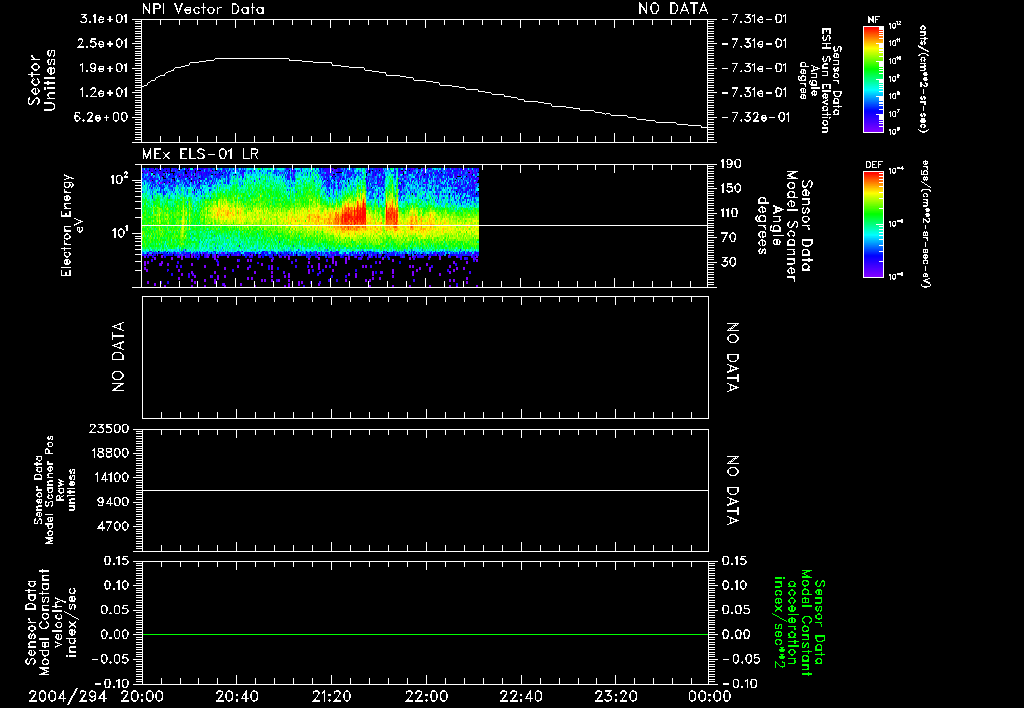Click the "1.2e+01" sector tick label
The image size is (1024, 708).
(x=104, y=92)
